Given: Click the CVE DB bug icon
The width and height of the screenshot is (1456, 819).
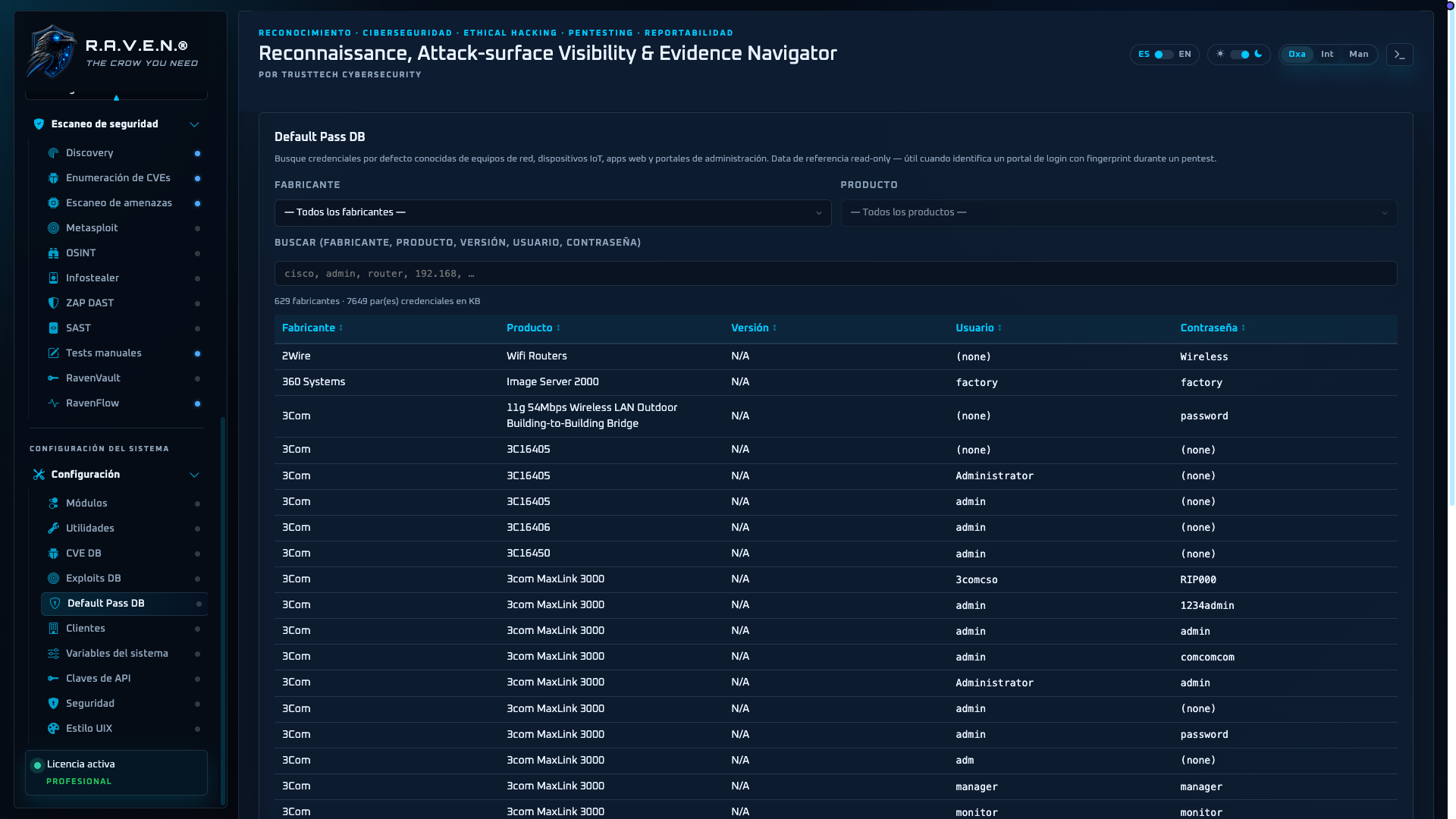Looking at the screenshot, I should 53,554.
